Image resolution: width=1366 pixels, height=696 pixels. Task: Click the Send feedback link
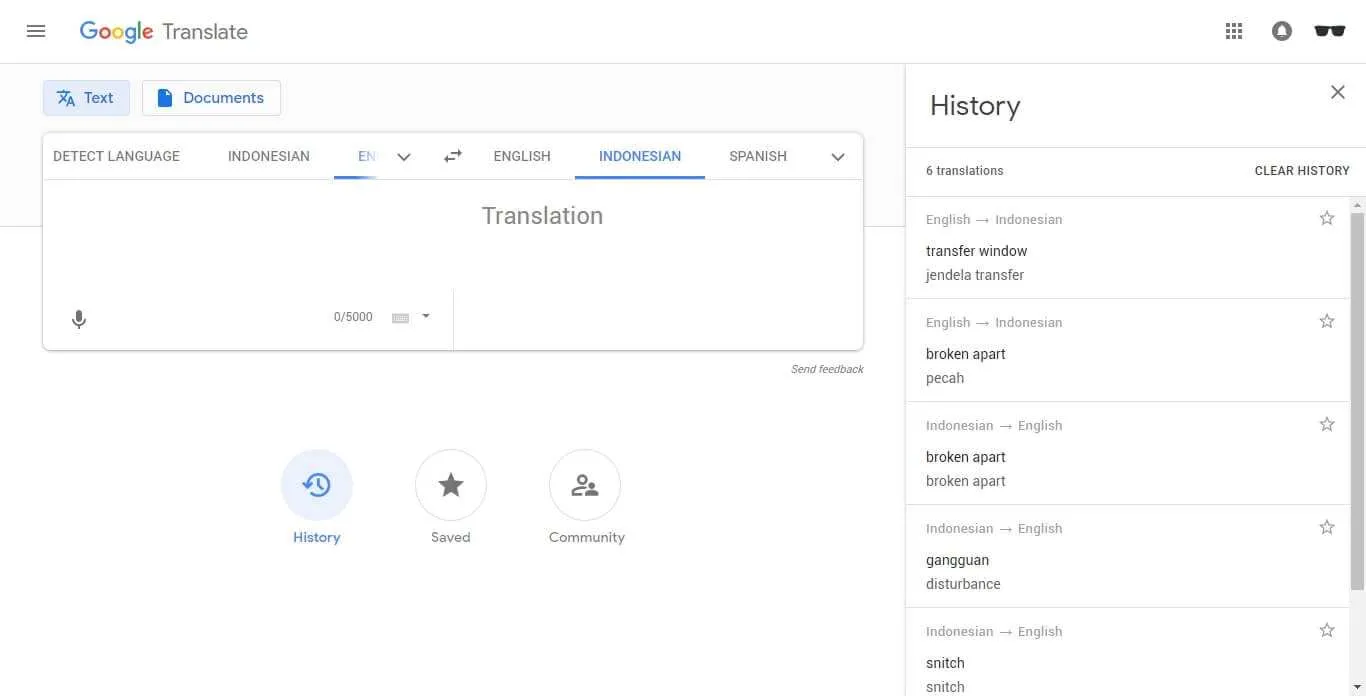click(x=827, y=369)
